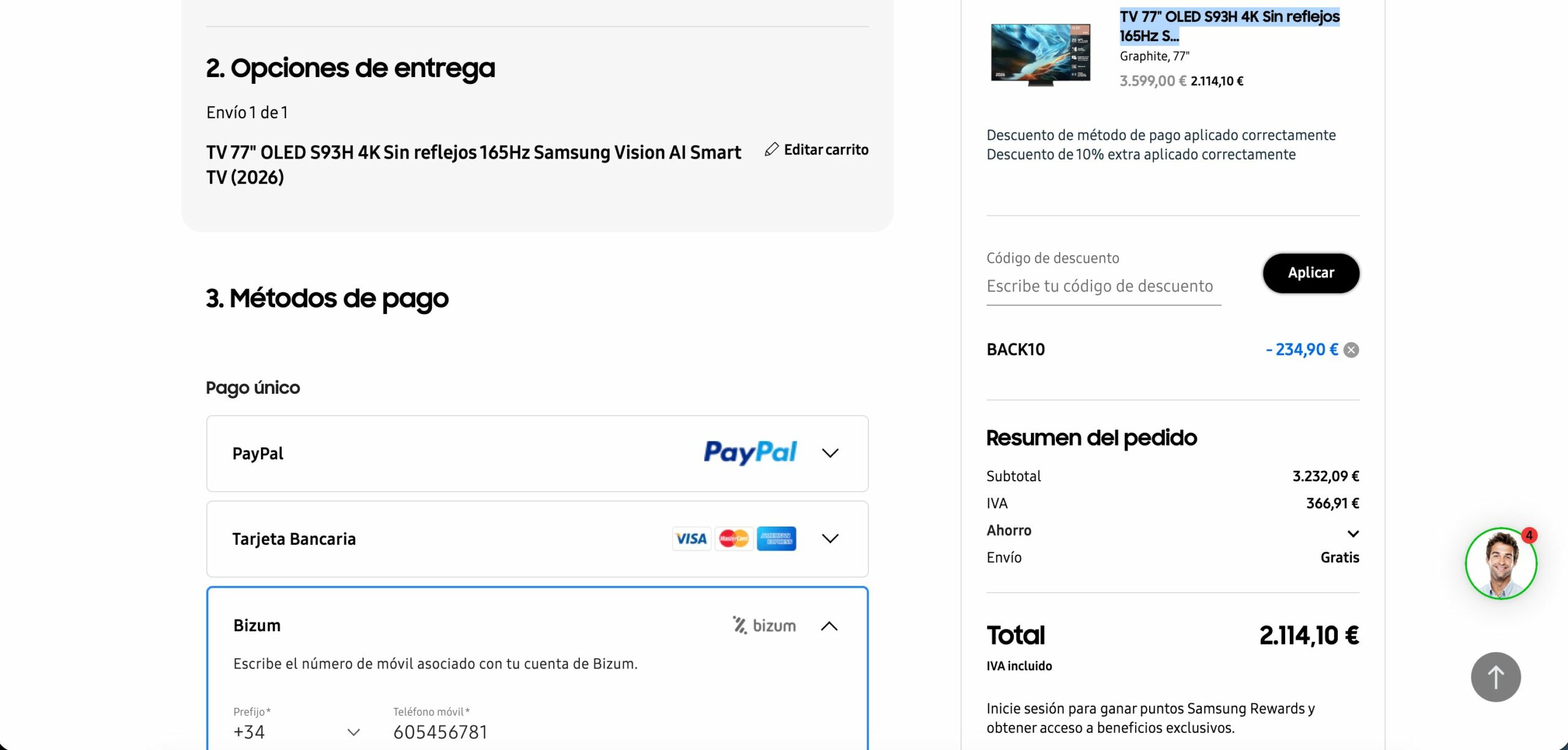This screenshot has width=1568, height=750.
Task: Expand the Ahorro savings details
Action: pos(1353,534)
